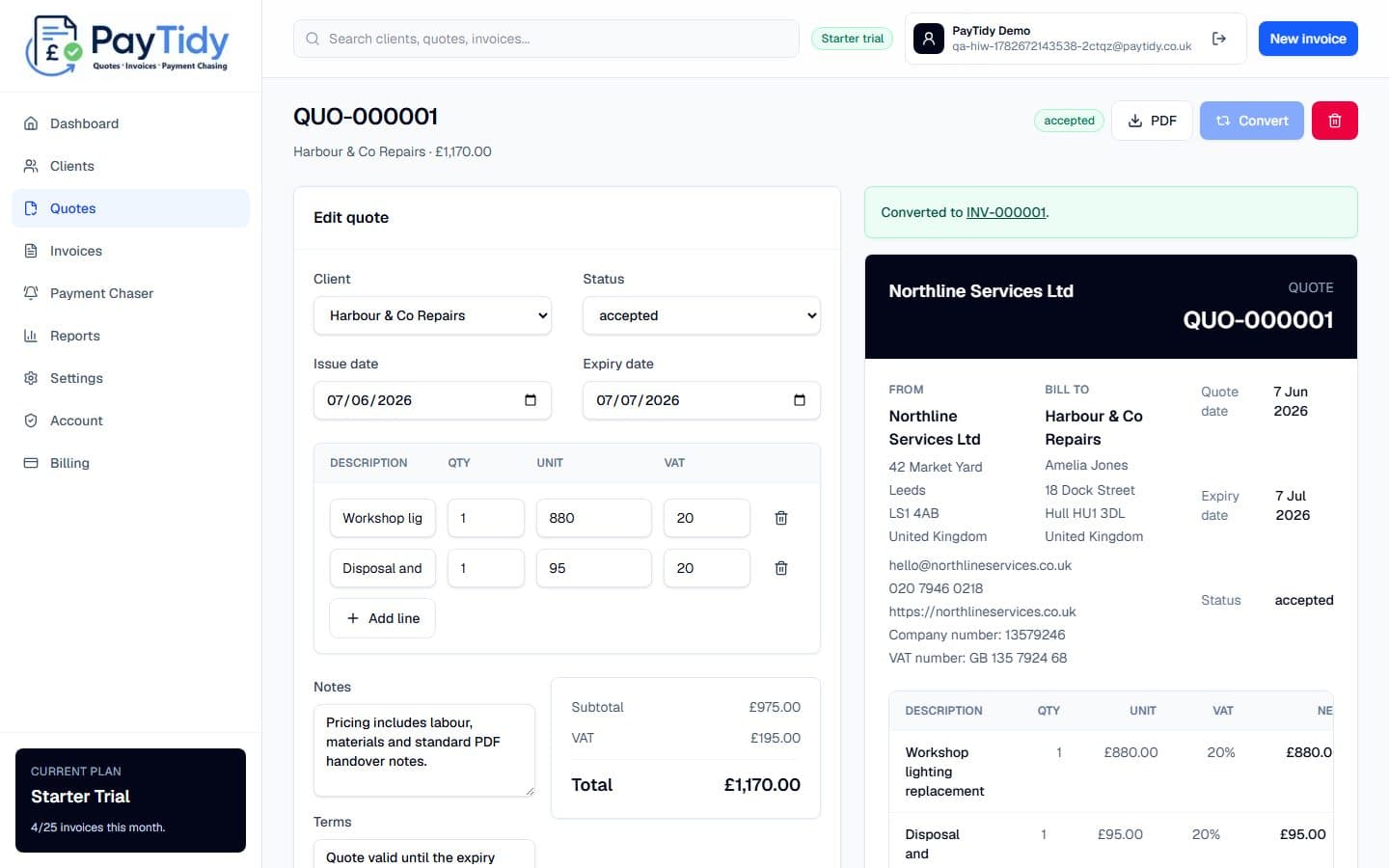Click the quantity field of Workshop line
The image size is (1389, 868).
coord(486,518)
